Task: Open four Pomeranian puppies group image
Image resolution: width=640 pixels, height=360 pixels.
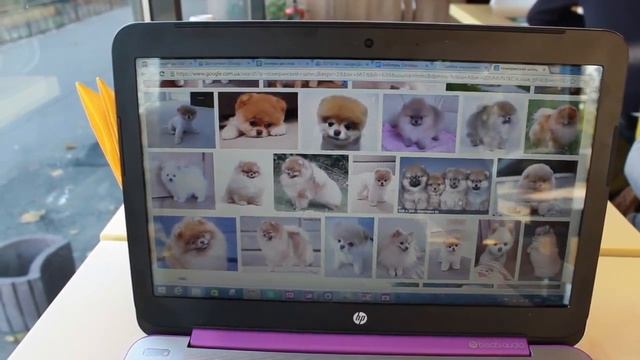Action: 445,186
